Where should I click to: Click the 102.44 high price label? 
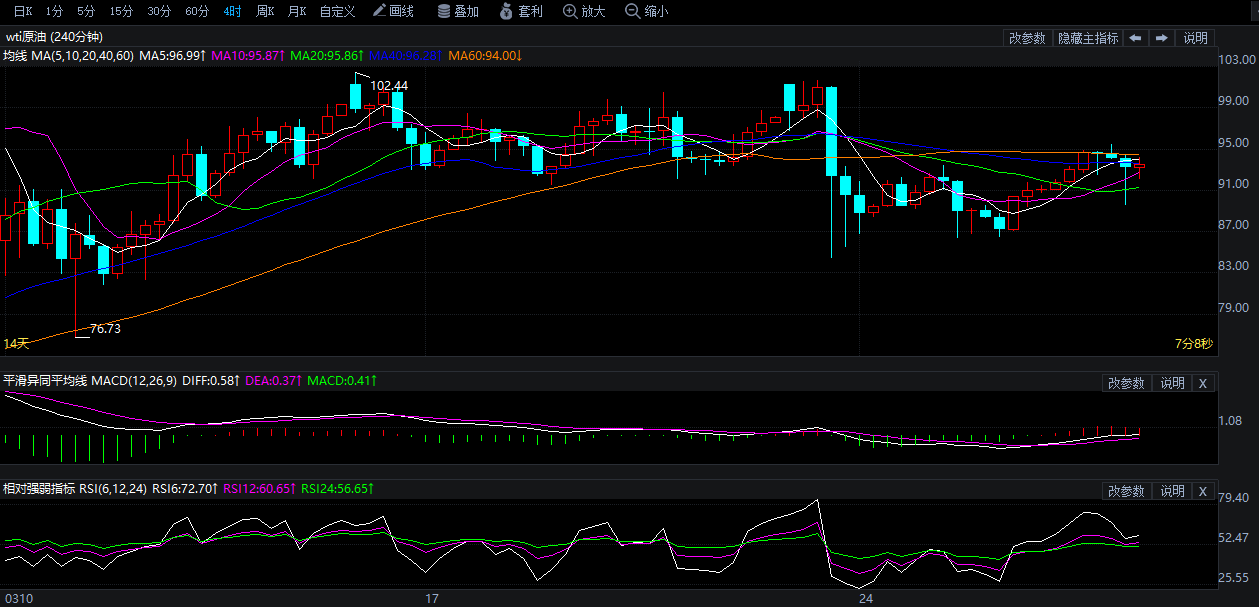(x=389, y=86)
